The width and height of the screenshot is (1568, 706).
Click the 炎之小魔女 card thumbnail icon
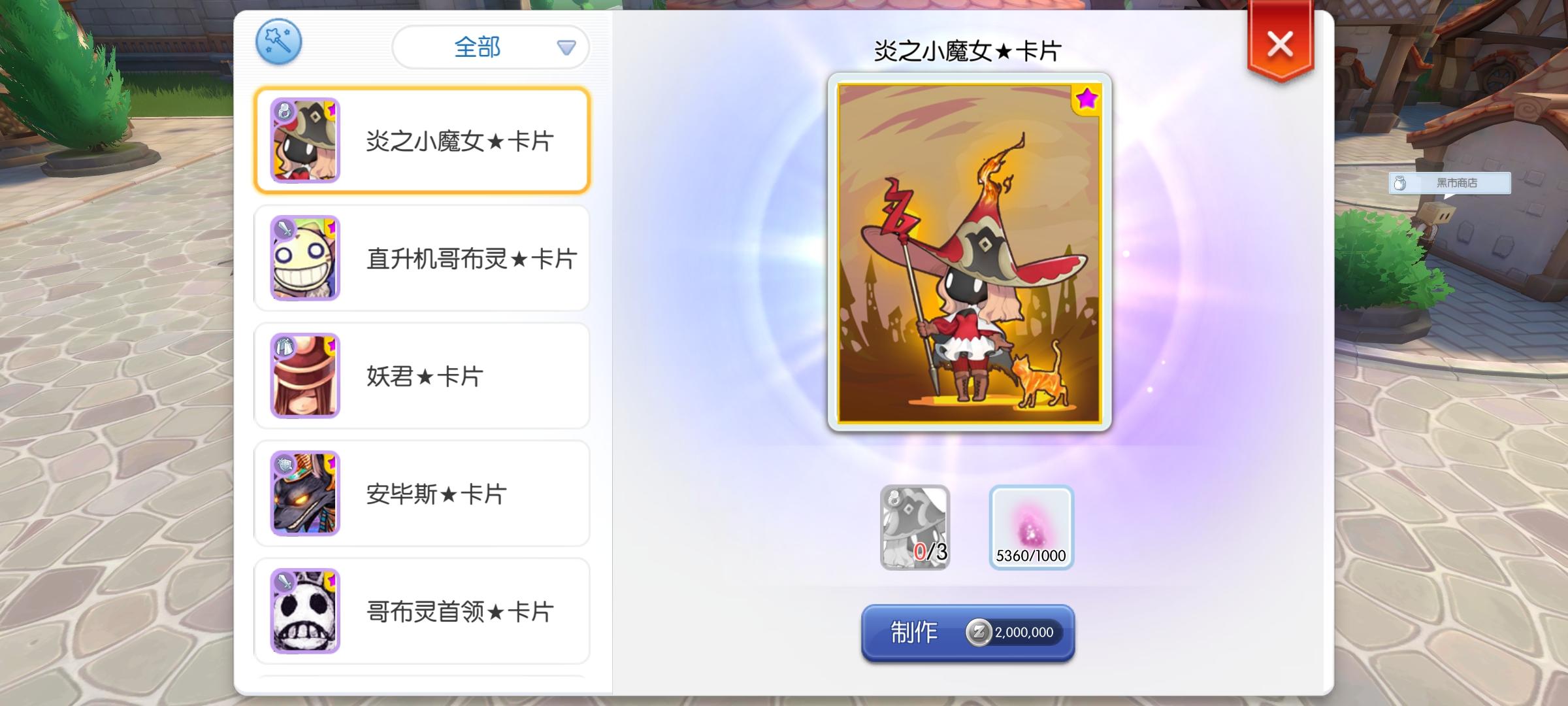tap(305, 141)
